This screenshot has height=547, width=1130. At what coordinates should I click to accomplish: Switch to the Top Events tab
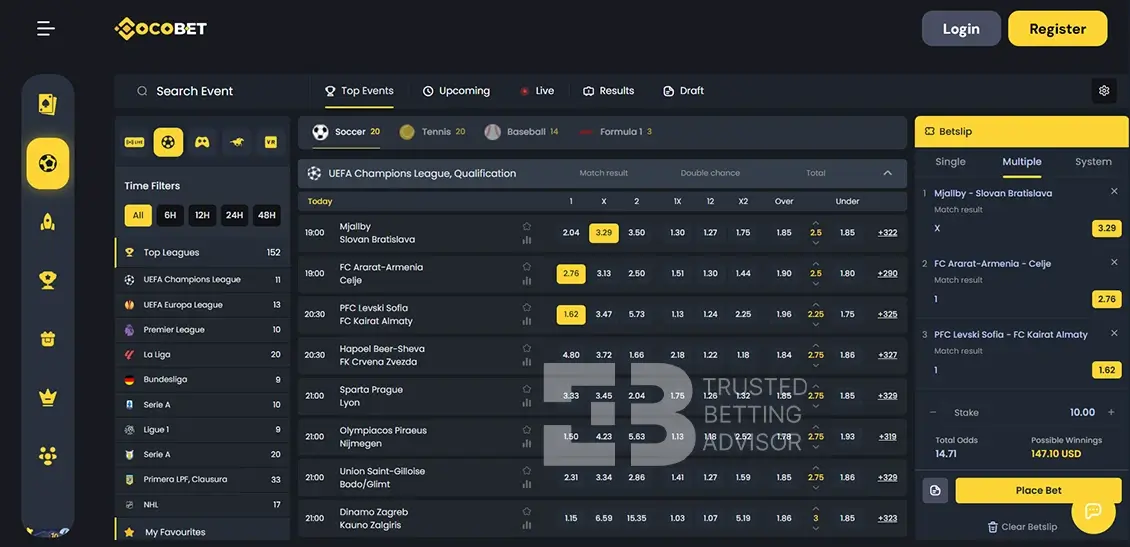tap(360, 91)
